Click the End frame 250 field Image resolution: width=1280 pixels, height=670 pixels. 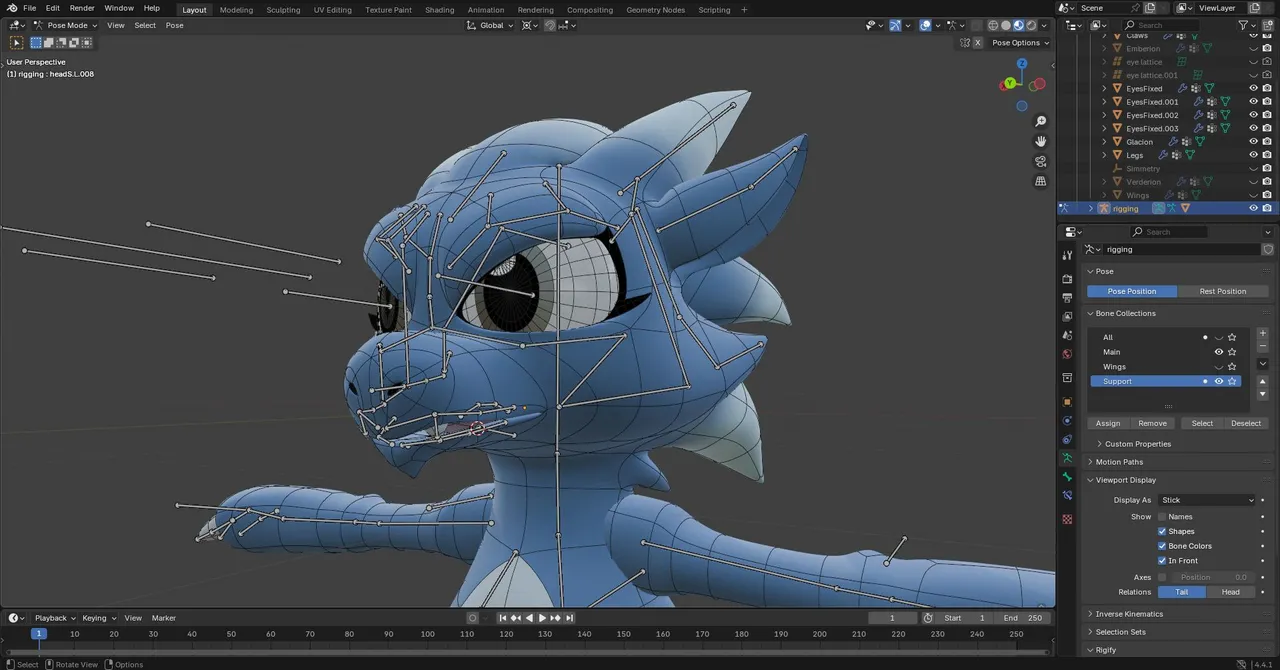(1022, 618)
